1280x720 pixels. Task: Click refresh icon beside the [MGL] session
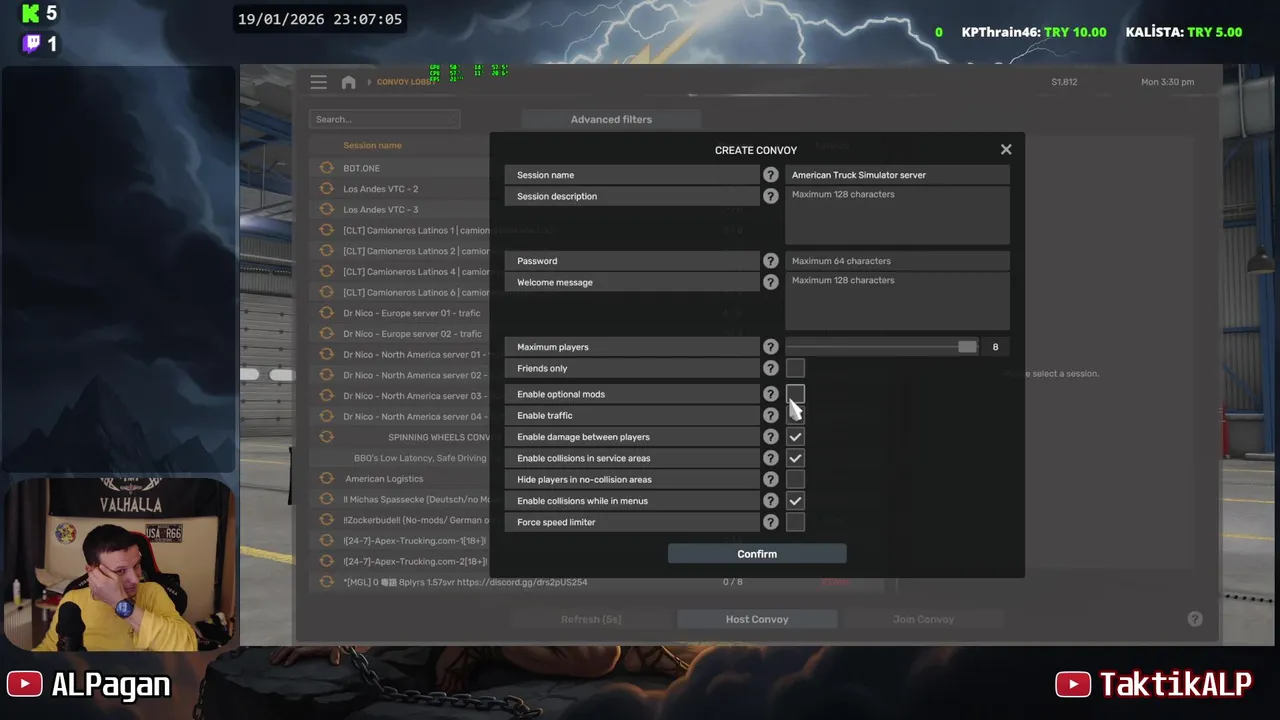coord(326,582)
